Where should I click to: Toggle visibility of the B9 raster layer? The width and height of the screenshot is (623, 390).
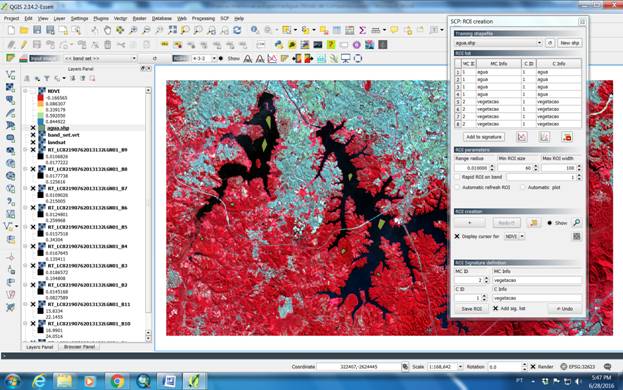[x=33, y=150]
